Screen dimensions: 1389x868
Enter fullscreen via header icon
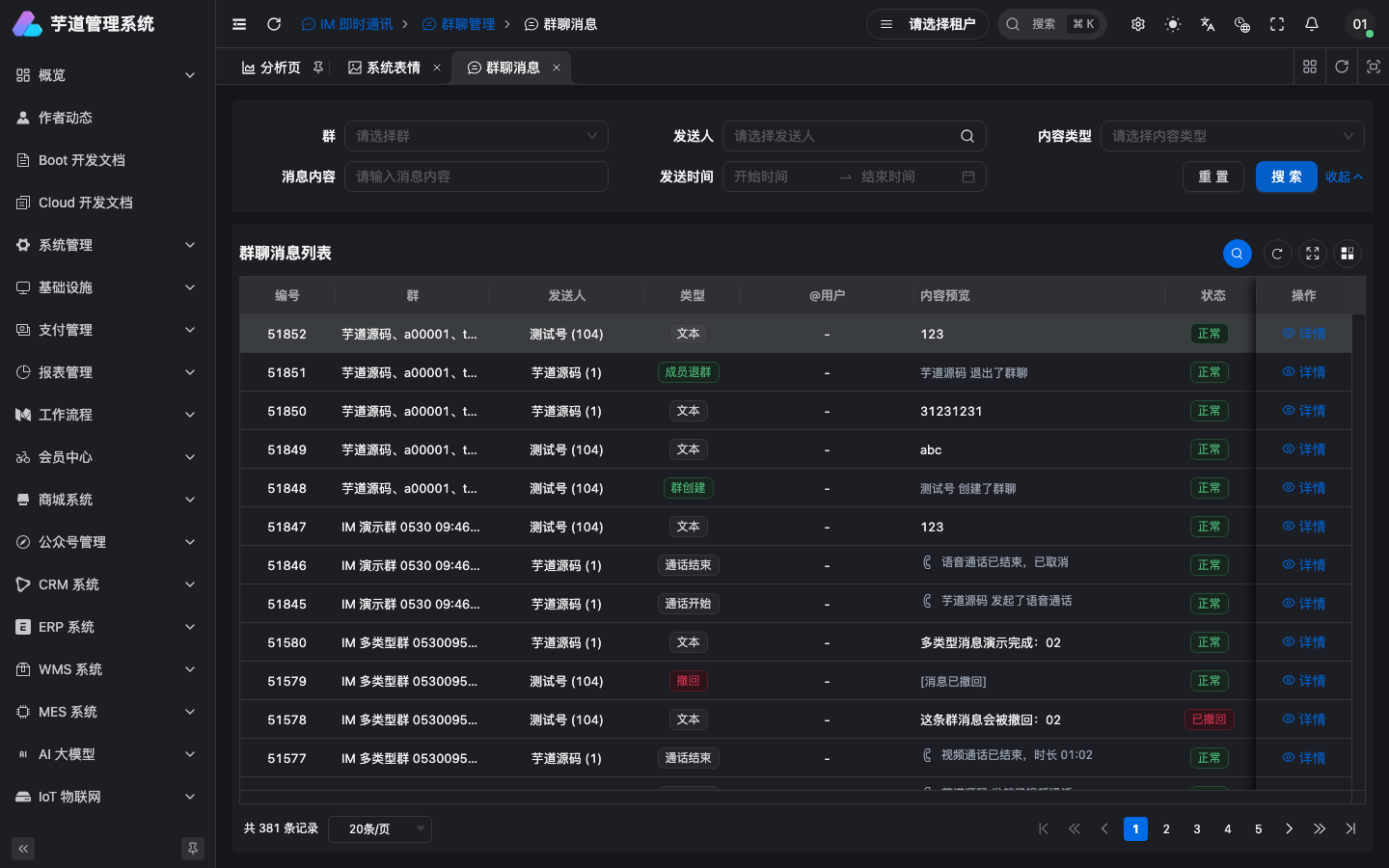pos(1277,24)
